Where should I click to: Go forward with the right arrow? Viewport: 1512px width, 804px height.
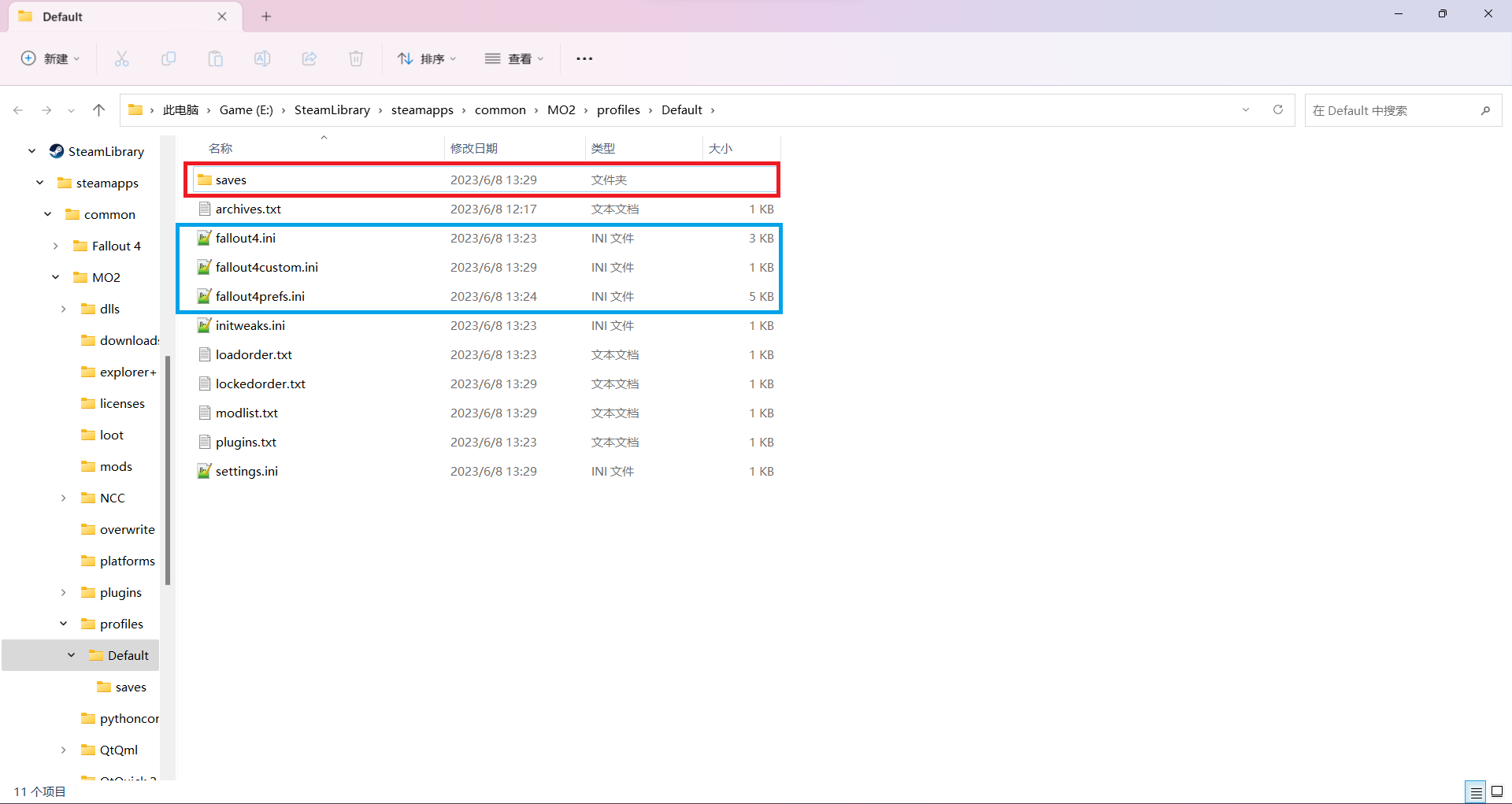(x=46, y=110)
